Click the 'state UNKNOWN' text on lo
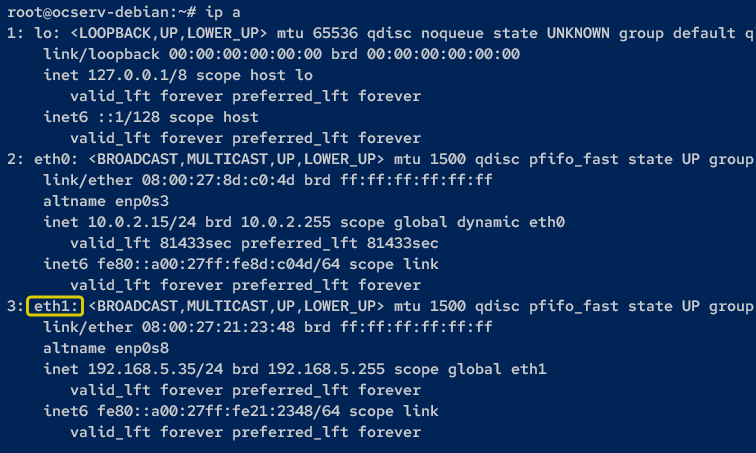 (x=551, y=33)
